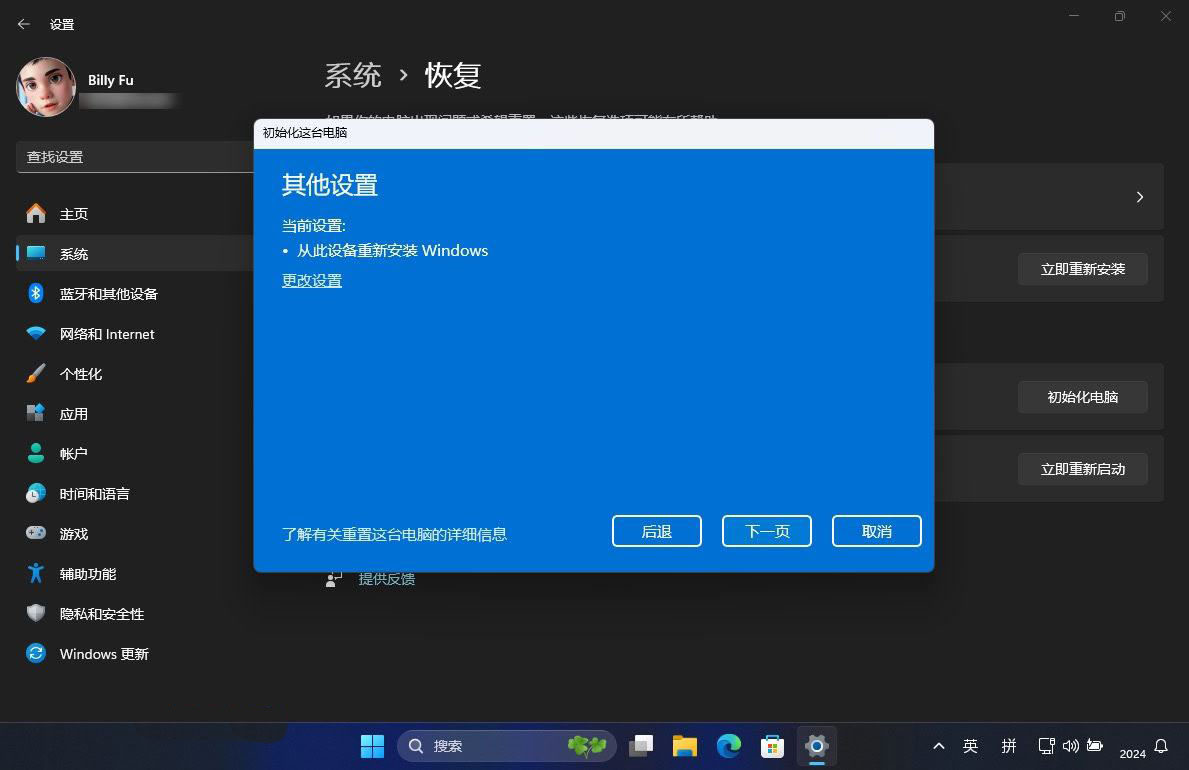
Task: Open the Windows 更新 section
Action: [x=103, y=654]
